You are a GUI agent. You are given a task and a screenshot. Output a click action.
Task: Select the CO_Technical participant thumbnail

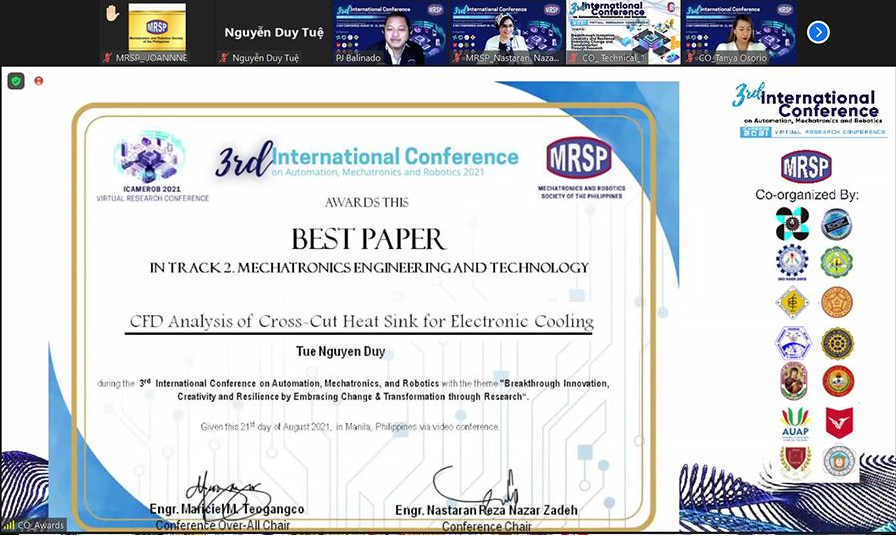pyautogui.click(x=623, y=32)
